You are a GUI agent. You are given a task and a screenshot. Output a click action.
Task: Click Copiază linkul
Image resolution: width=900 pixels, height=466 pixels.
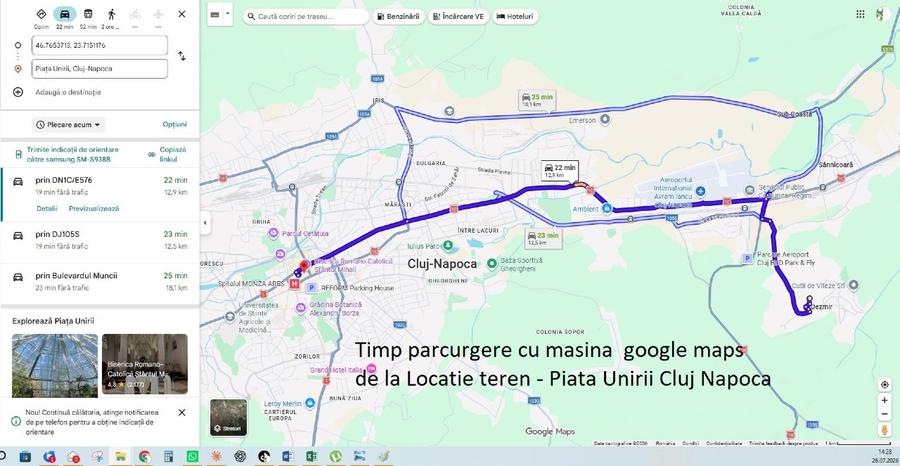[167, 154]
